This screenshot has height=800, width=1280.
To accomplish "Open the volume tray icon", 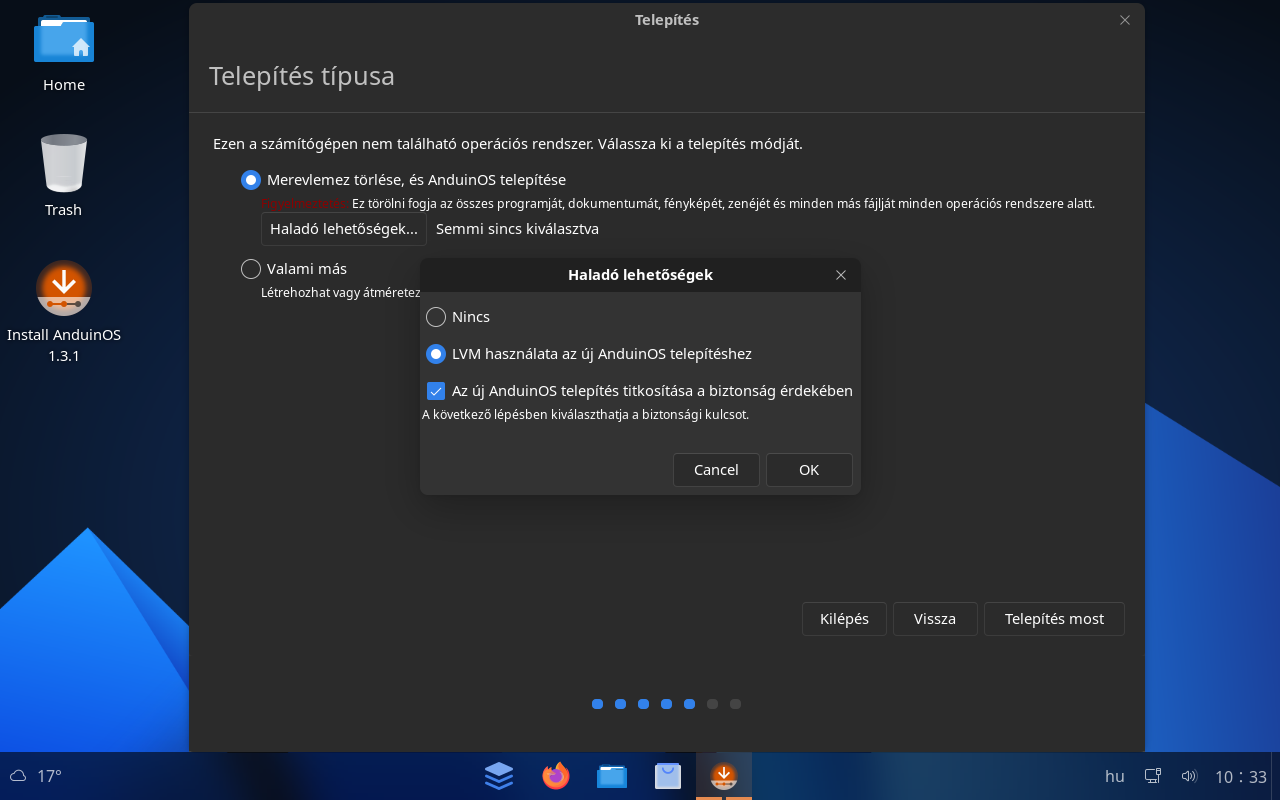I will 1189,776.
